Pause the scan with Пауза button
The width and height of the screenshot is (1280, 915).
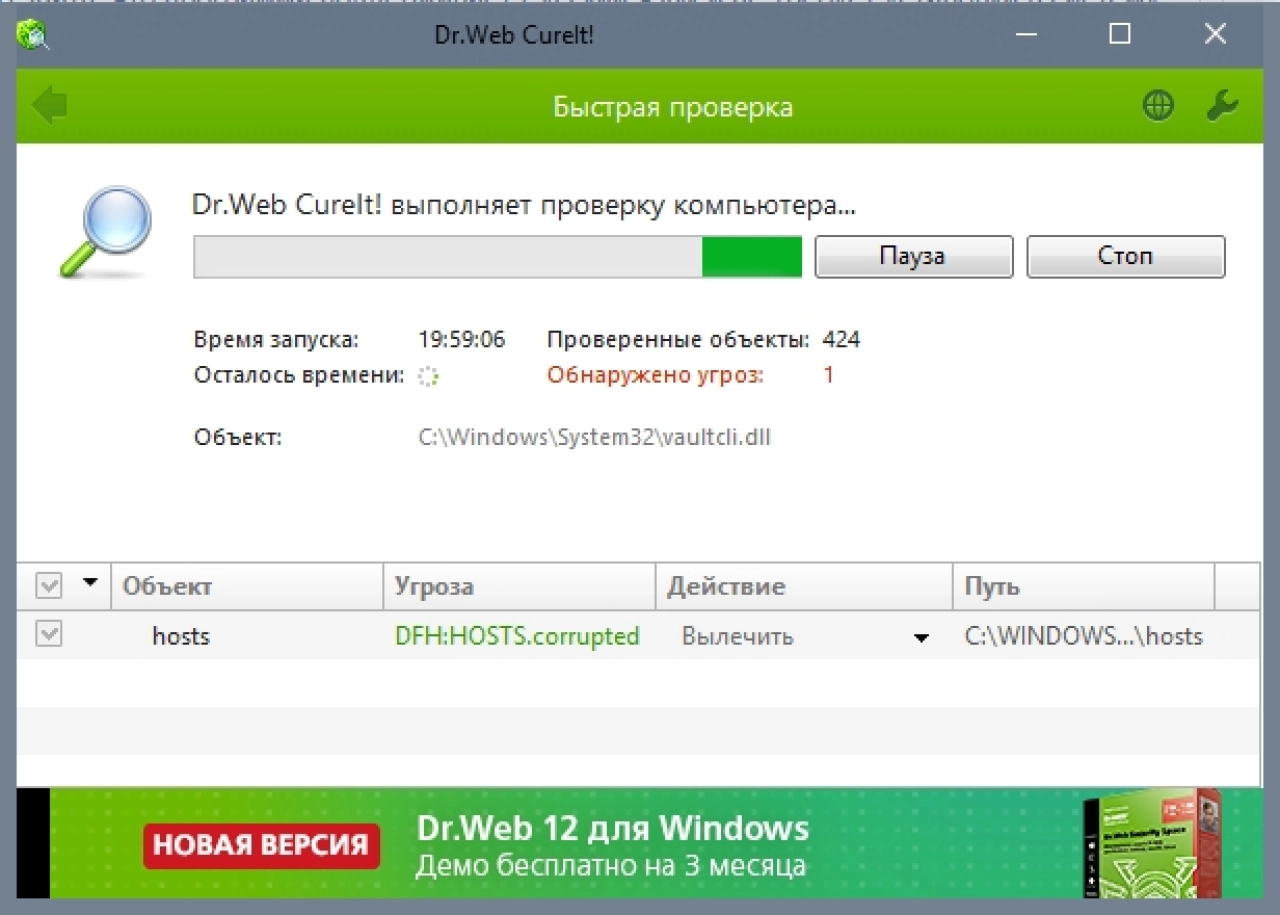(913, 256)
